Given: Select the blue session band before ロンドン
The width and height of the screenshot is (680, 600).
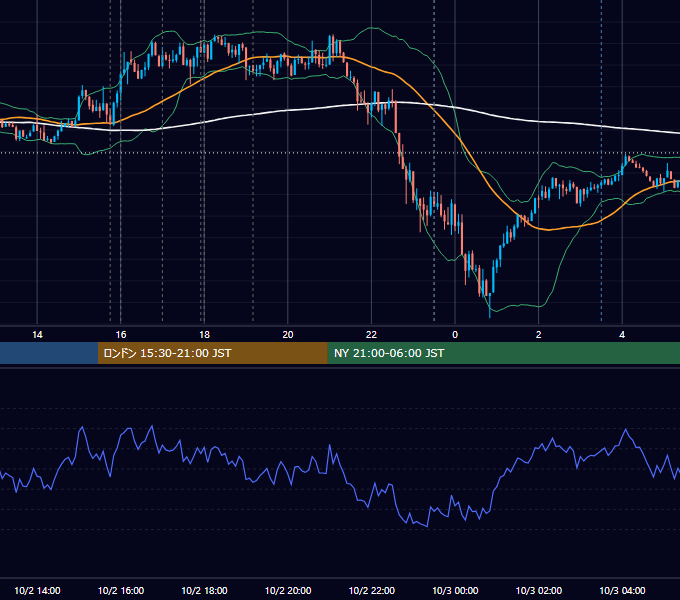Looking at the screenshot, I should click(49, 353).
